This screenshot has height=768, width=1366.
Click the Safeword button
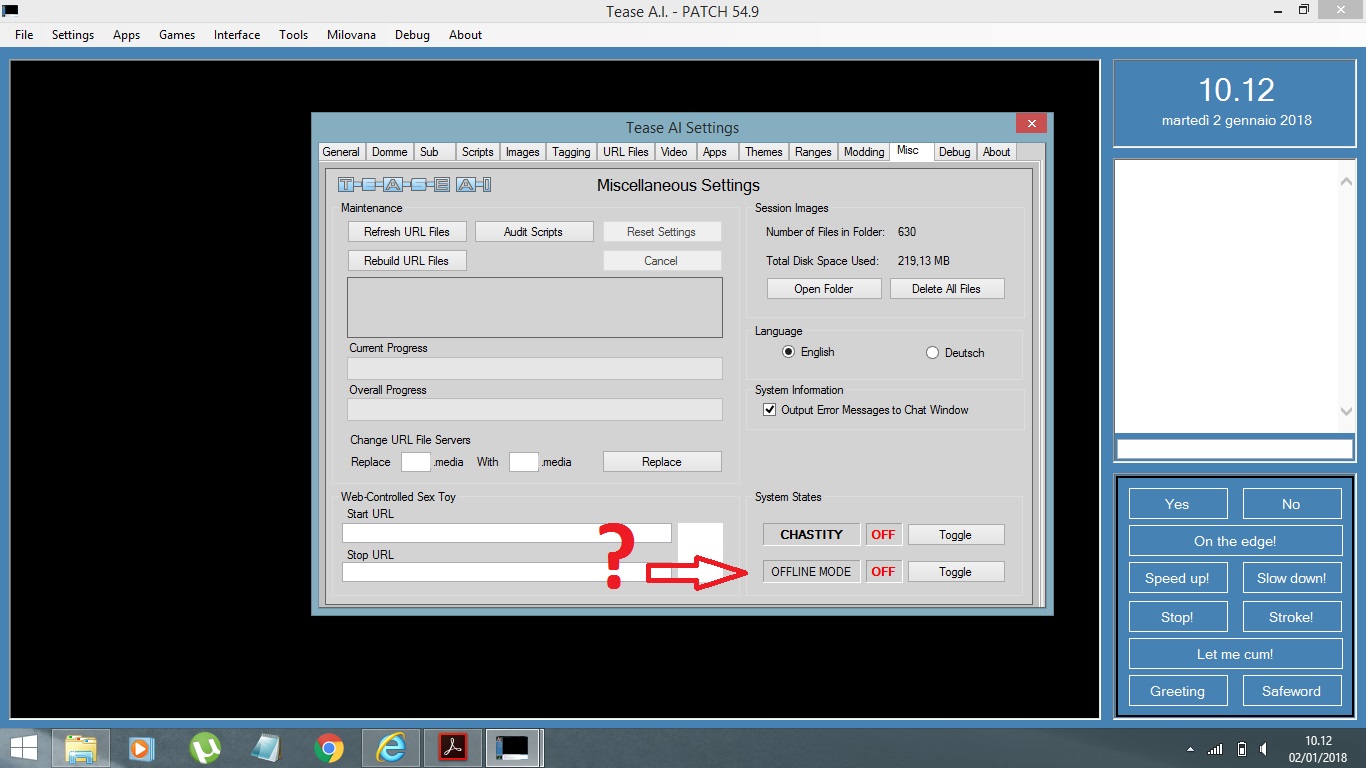tap(1291, 691)
